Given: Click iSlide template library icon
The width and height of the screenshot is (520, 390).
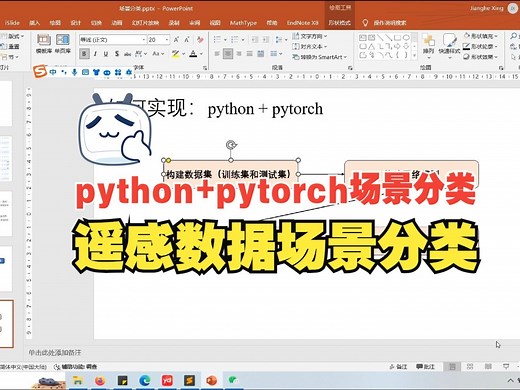Looking at the screenshot, I should point(44,44).
